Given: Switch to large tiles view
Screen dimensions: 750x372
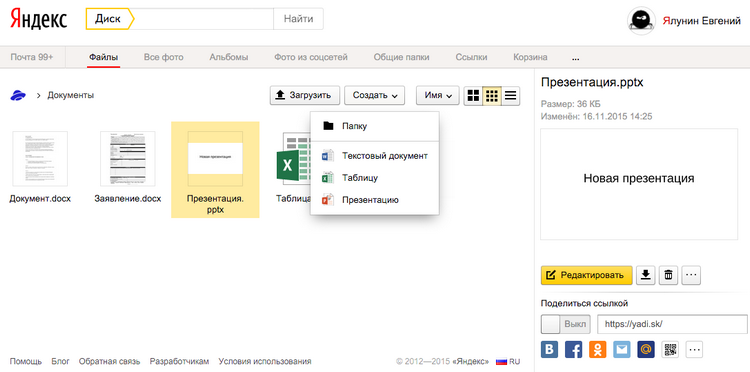Looking at the screenshot, I should 473,95.
